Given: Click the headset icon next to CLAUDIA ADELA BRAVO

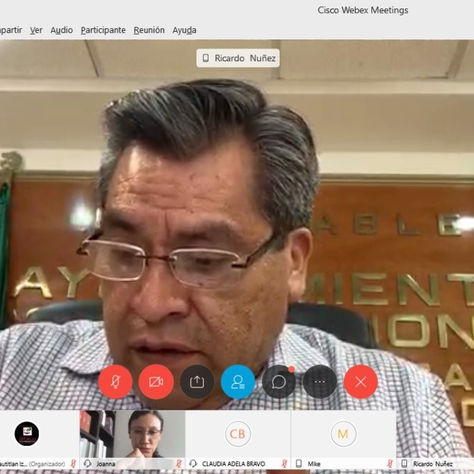Looking at the screenshot, I should pyautogui.click(x=193, y=464).
